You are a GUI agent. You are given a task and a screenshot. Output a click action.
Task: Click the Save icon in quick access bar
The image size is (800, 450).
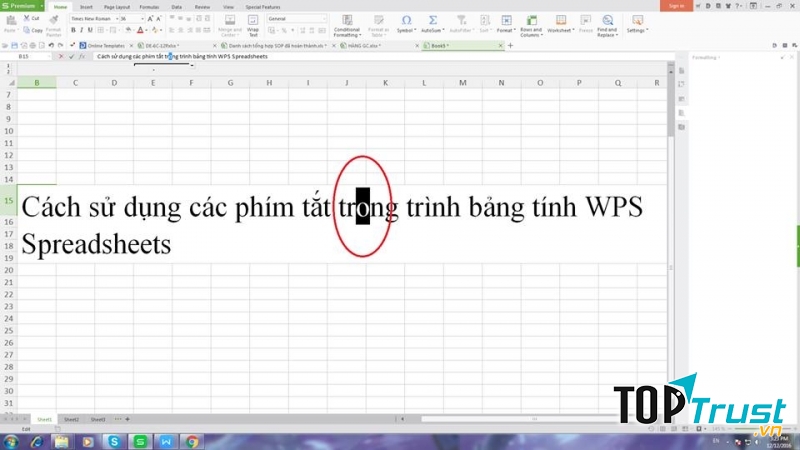pos(14,45)
